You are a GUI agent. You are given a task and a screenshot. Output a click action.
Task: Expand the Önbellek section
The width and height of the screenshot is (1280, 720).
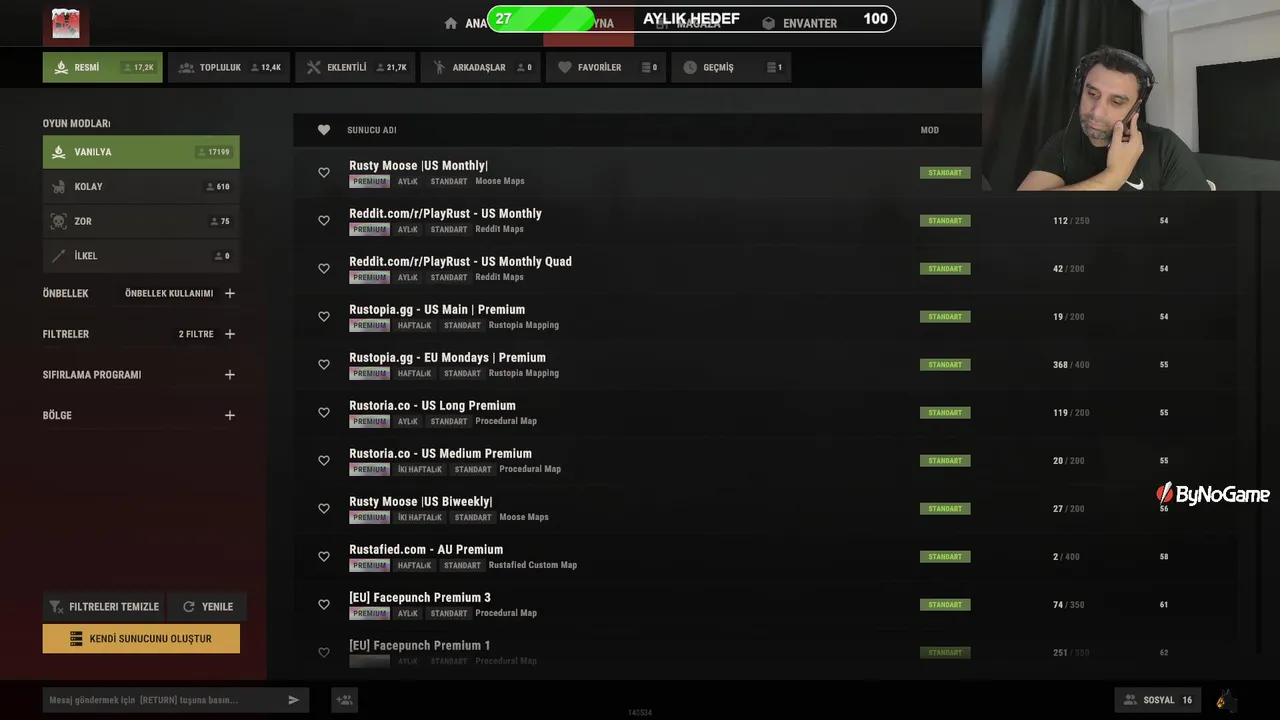(230, 293)
